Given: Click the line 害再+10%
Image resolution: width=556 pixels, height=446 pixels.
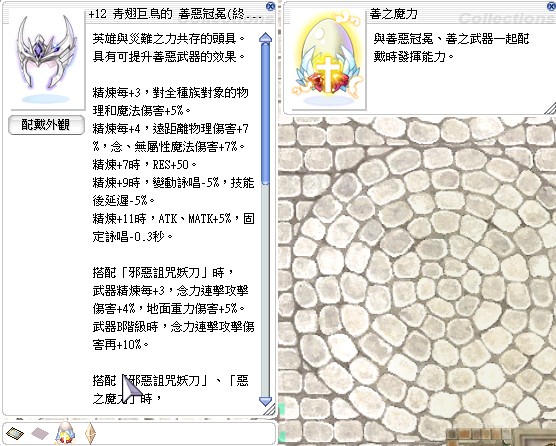Looking at the screenshot, I should [x=121, y=345].
